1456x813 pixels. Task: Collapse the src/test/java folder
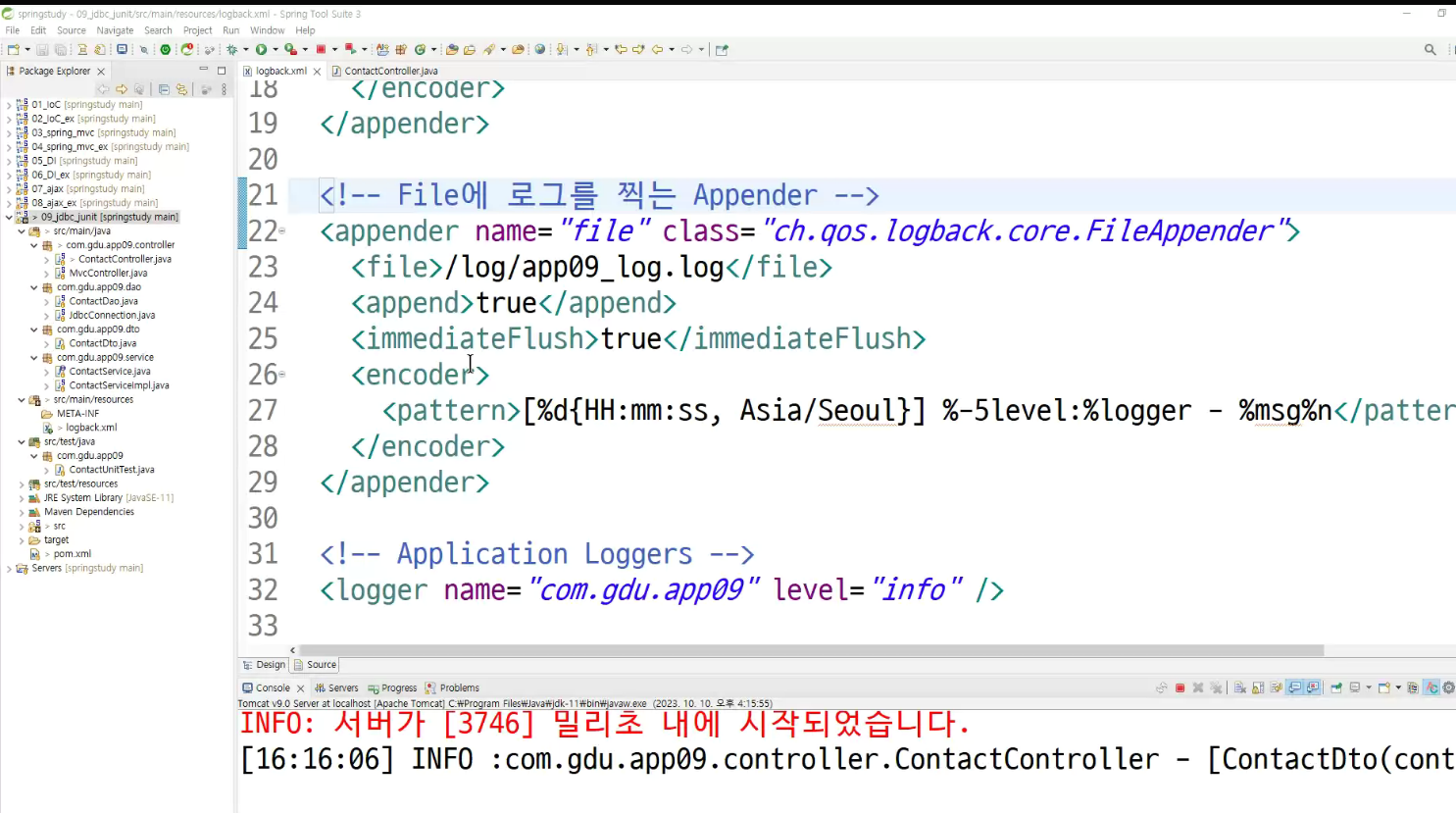[x=22, y=441]
